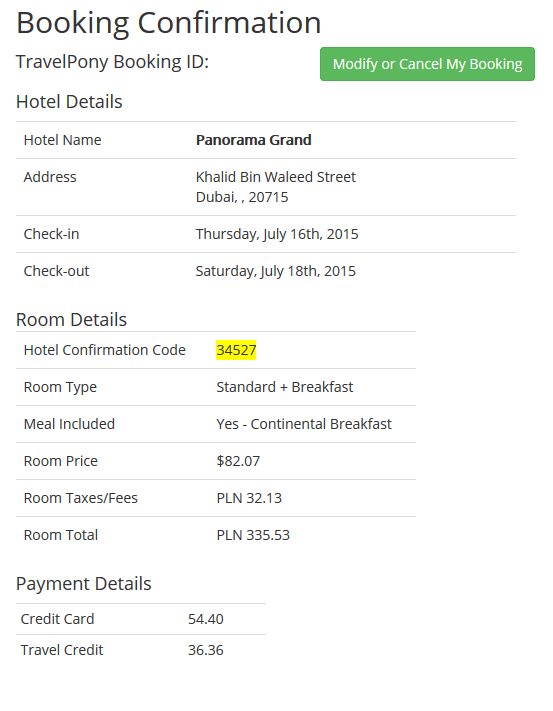Click the Khalid Bin Waleed Street address
Screen dimensions: 553x711
tap(276, 177)
